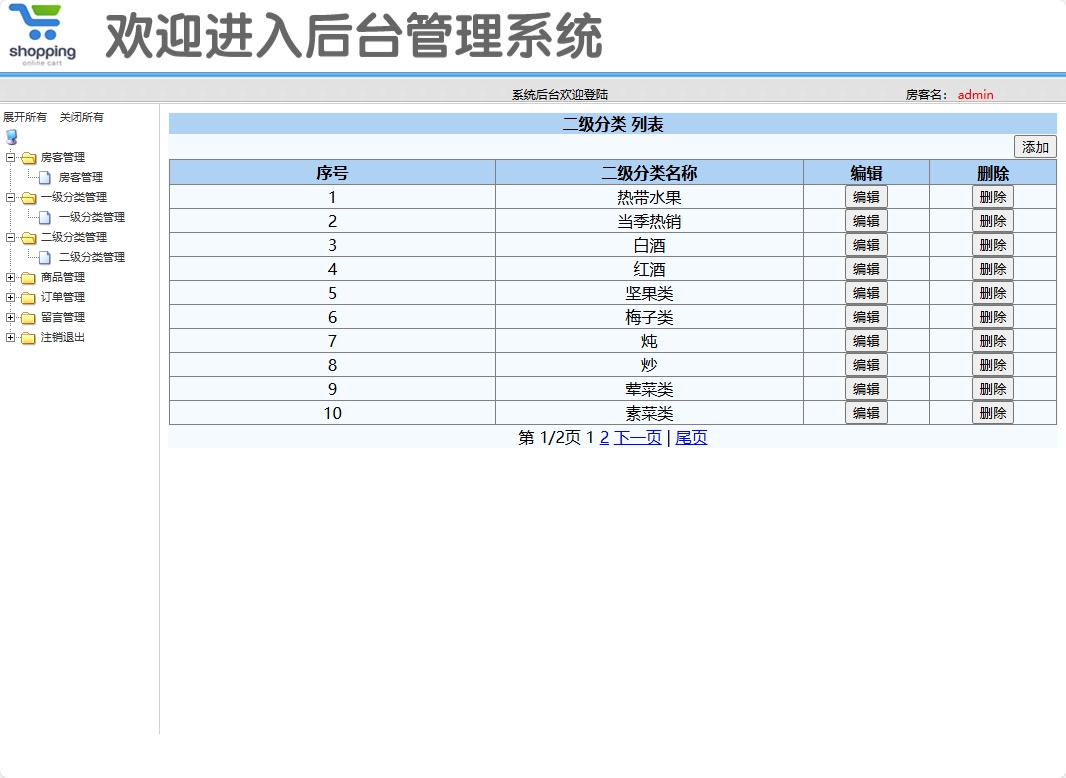Click the 二级分类 列表 title

[x=613, y=124]
